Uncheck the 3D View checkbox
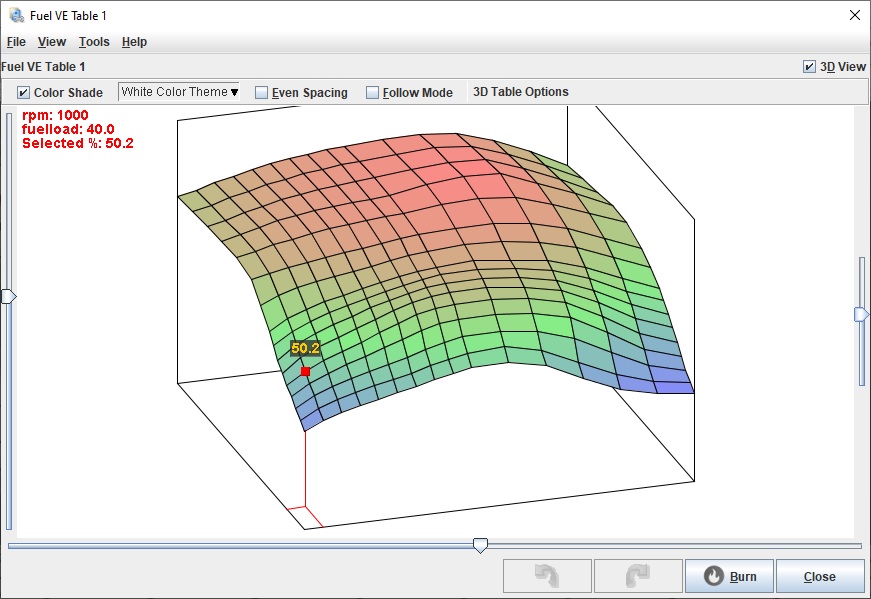 (x=809, y=67)
